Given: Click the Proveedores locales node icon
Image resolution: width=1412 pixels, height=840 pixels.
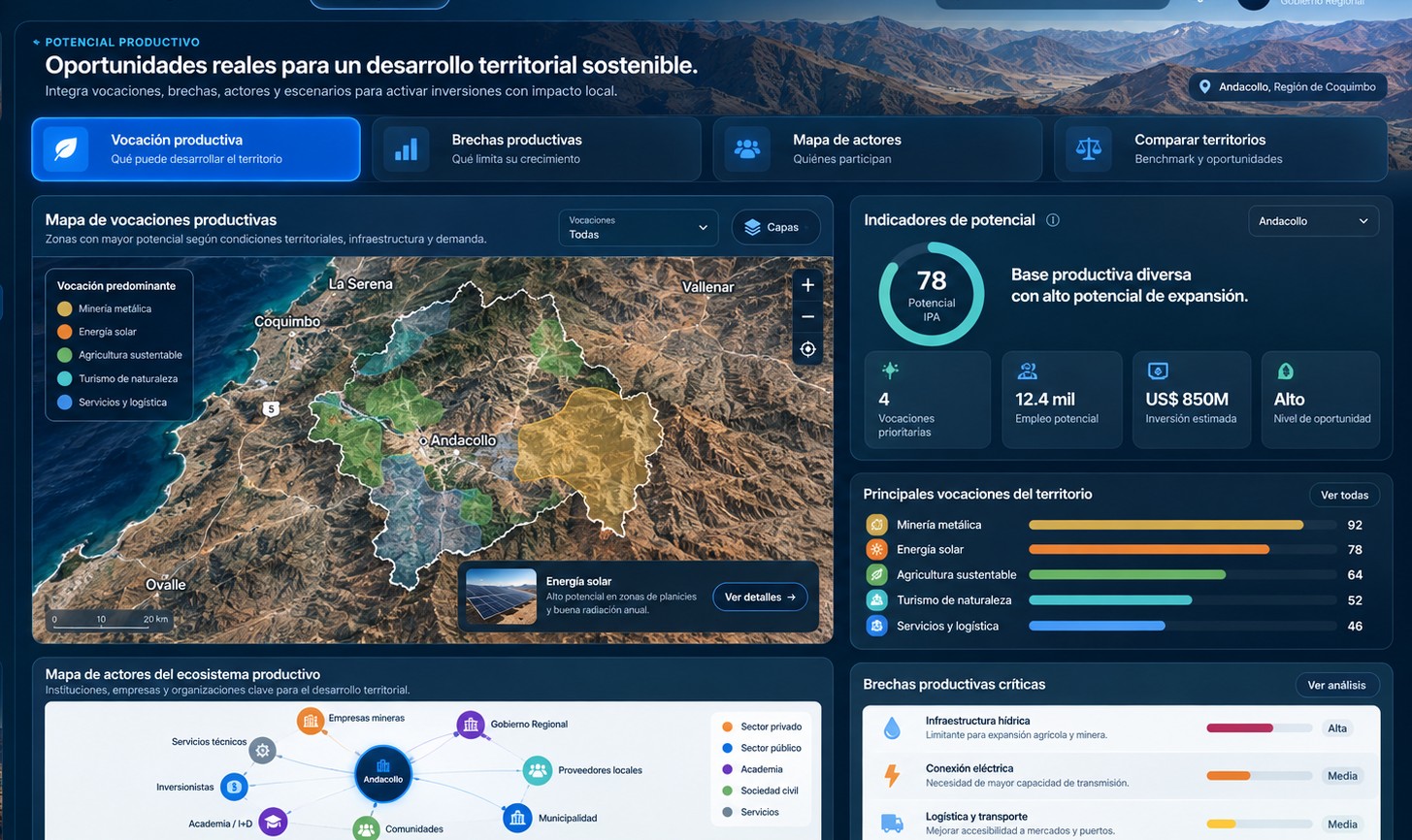Looking at the screenshot, I should tap(538, 770).
